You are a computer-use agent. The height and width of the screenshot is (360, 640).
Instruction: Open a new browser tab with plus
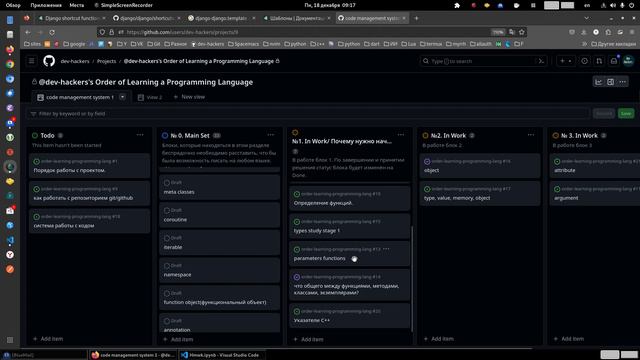point(416,18)
